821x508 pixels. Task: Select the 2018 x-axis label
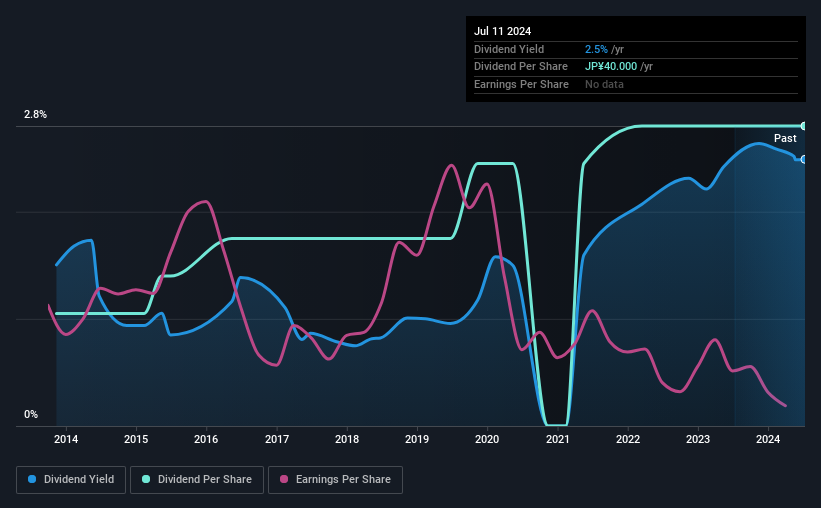(347, 439)
